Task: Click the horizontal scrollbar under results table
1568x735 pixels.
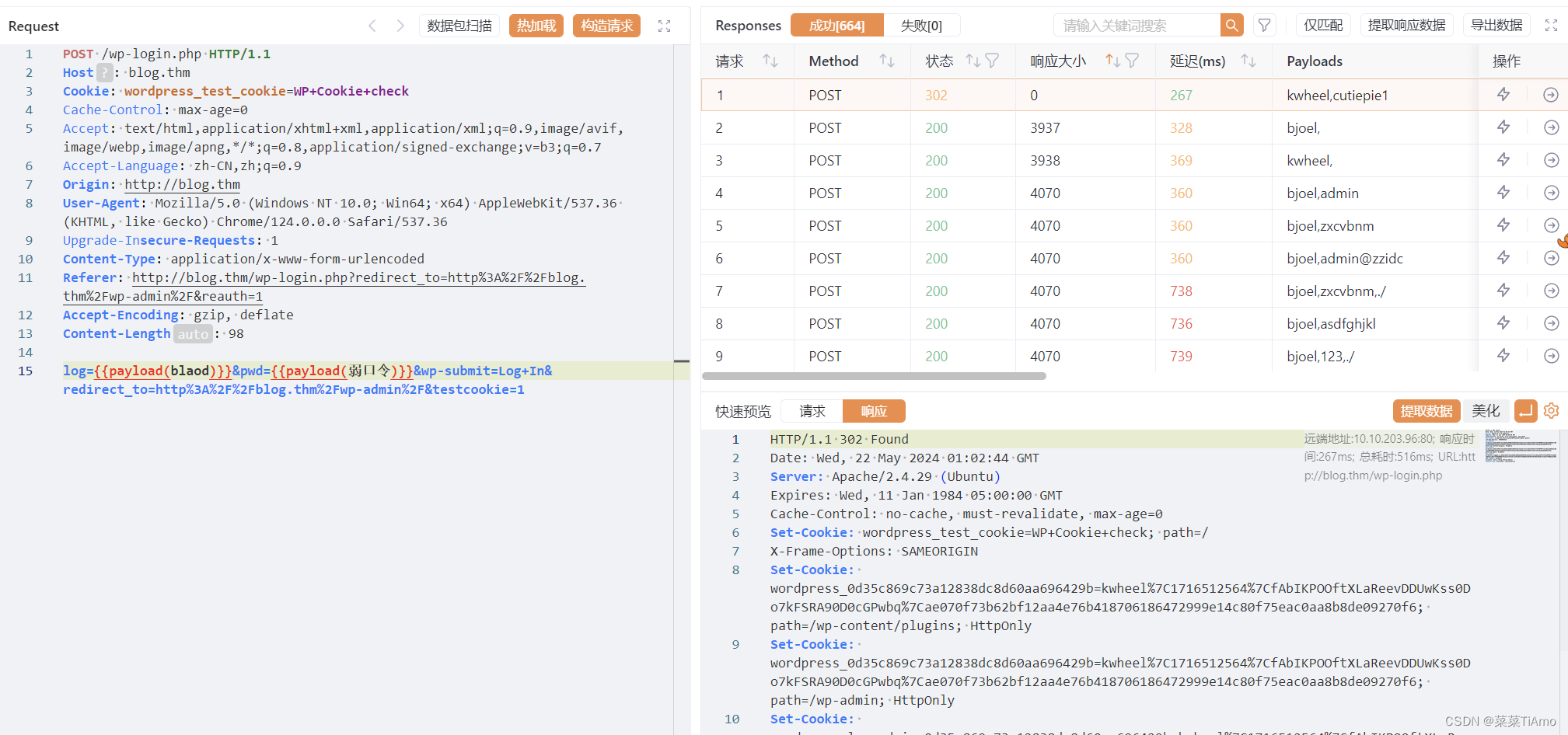Action: pyautogui.click(x=874, y=376)
